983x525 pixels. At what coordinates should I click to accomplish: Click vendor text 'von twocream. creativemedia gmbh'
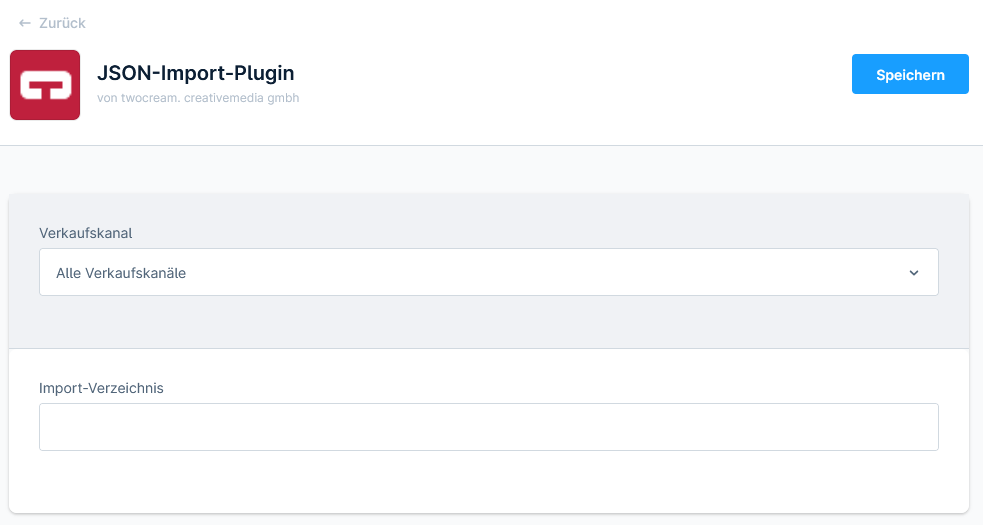[198, 98]
